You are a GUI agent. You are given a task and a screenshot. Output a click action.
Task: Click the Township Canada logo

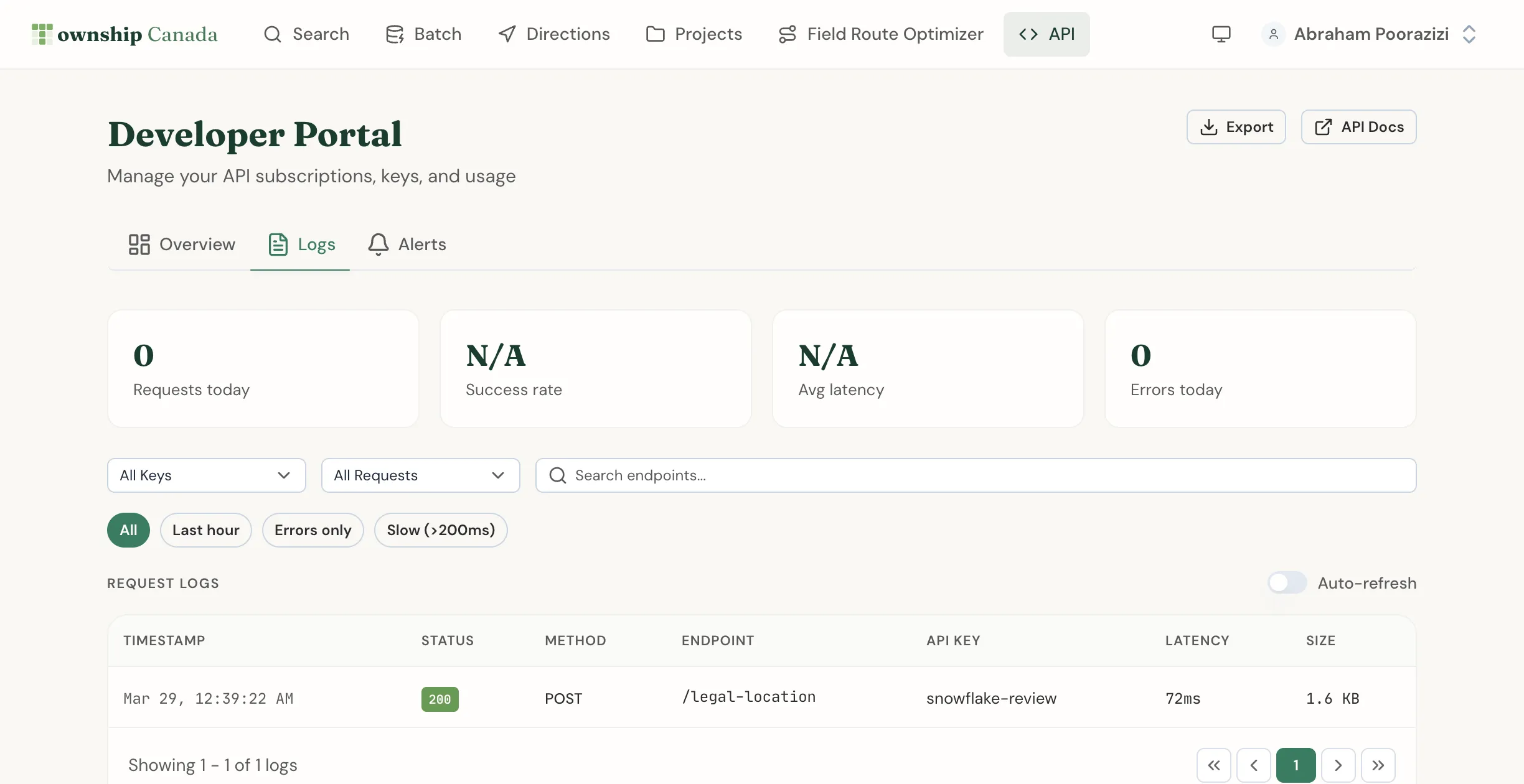click(125, 34)
